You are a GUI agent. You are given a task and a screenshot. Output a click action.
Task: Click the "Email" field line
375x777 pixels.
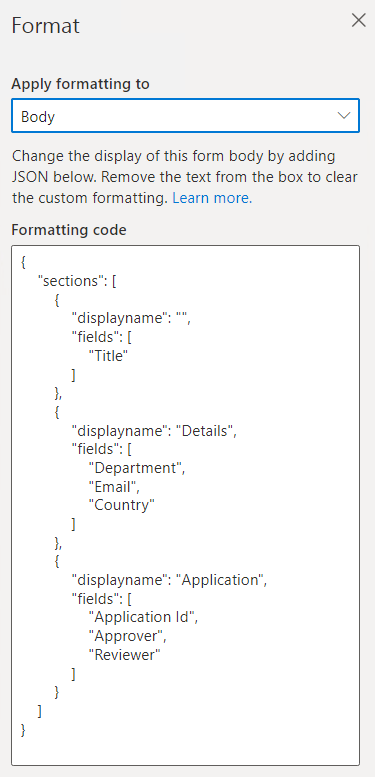[114, 487]
